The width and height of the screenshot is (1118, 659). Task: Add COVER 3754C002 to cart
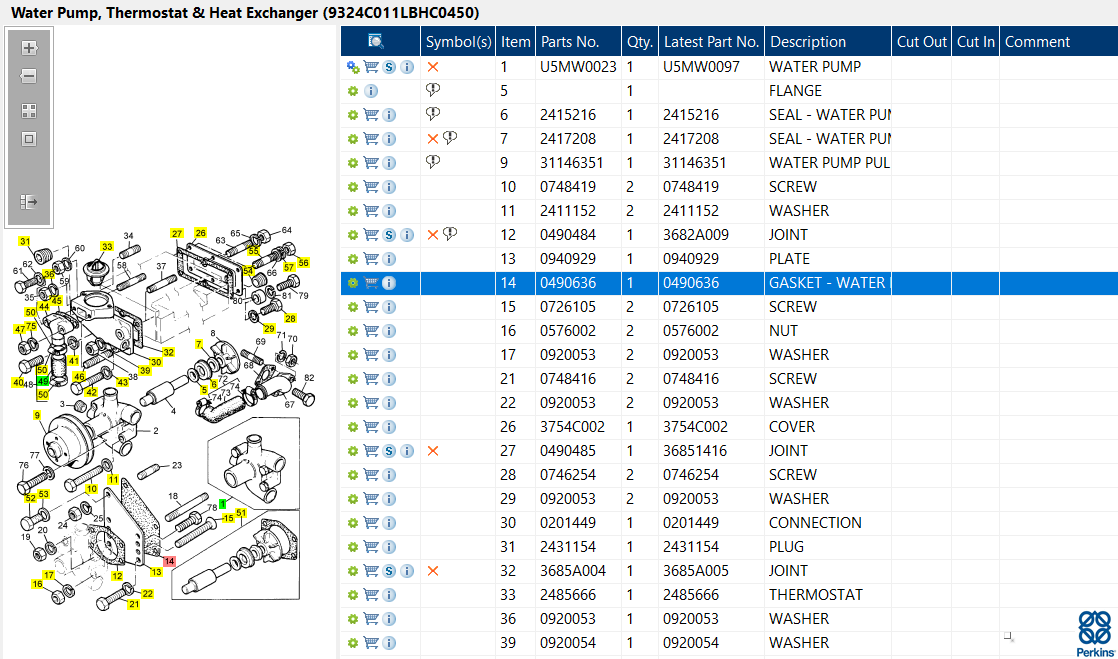[x=371, y=426]
